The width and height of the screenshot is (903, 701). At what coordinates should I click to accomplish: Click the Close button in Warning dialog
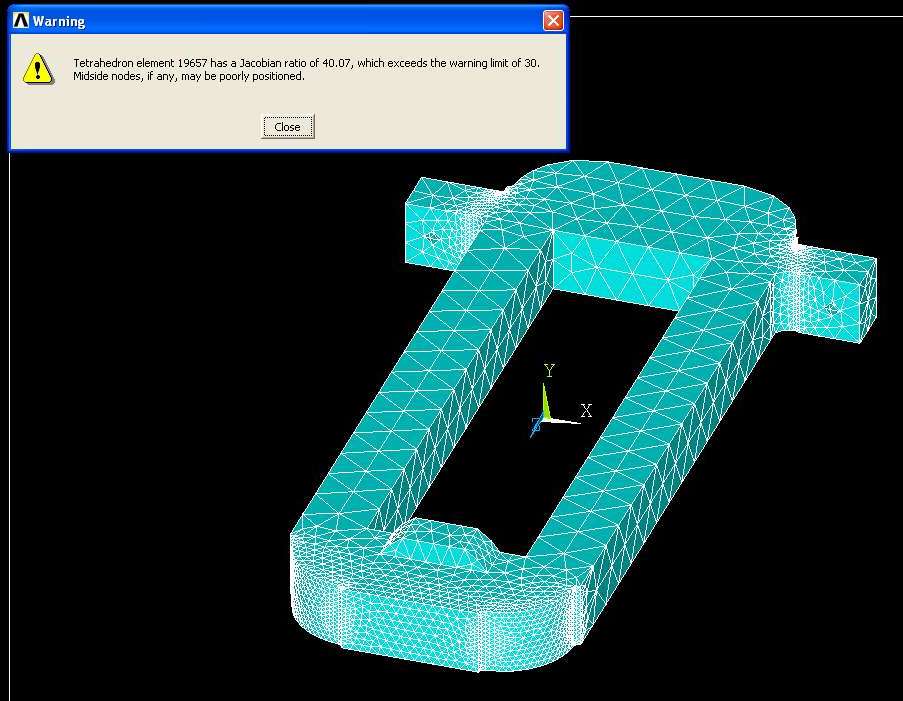(x=287, y=127)
